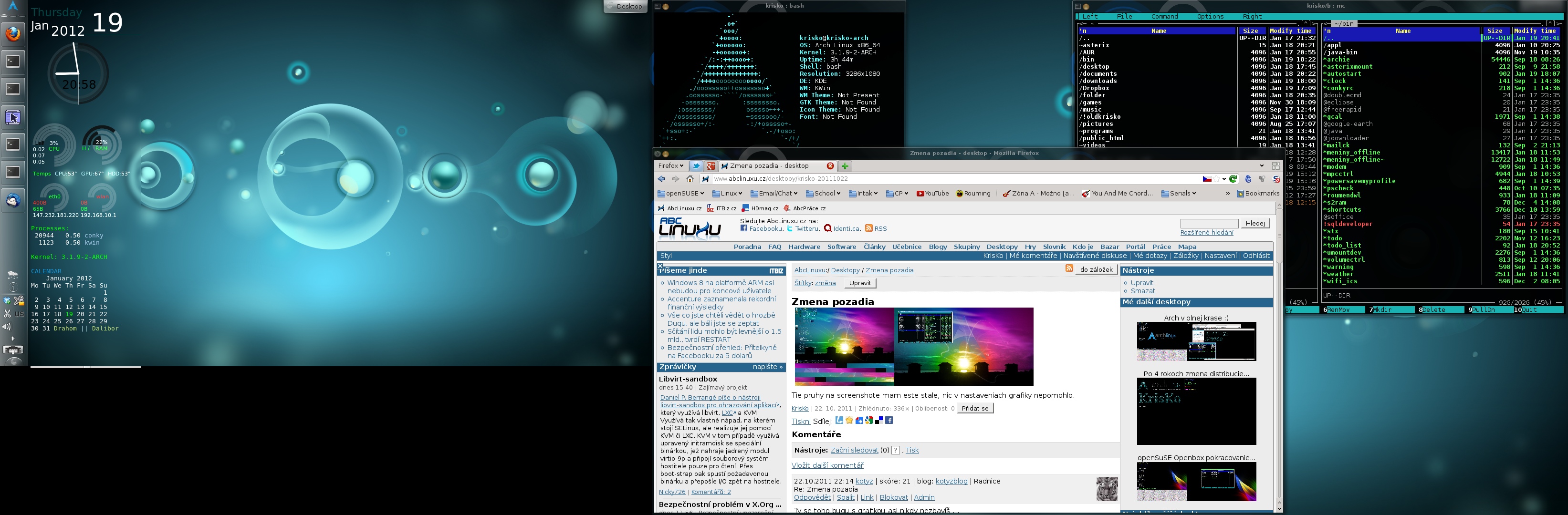Share via the Delicious icon
The width and height of the screenshot is (1568, 515).
coord(879,421)
